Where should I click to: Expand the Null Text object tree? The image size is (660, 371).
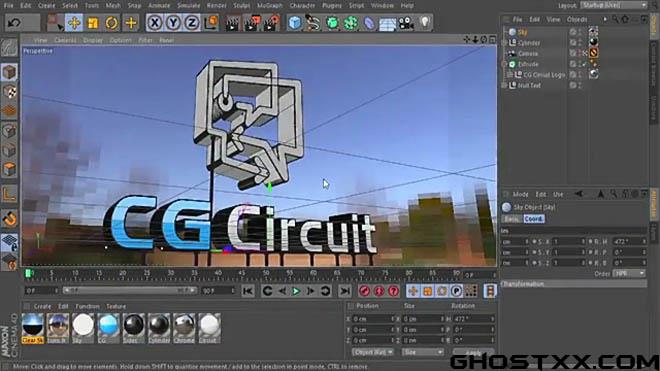(505, 85)
